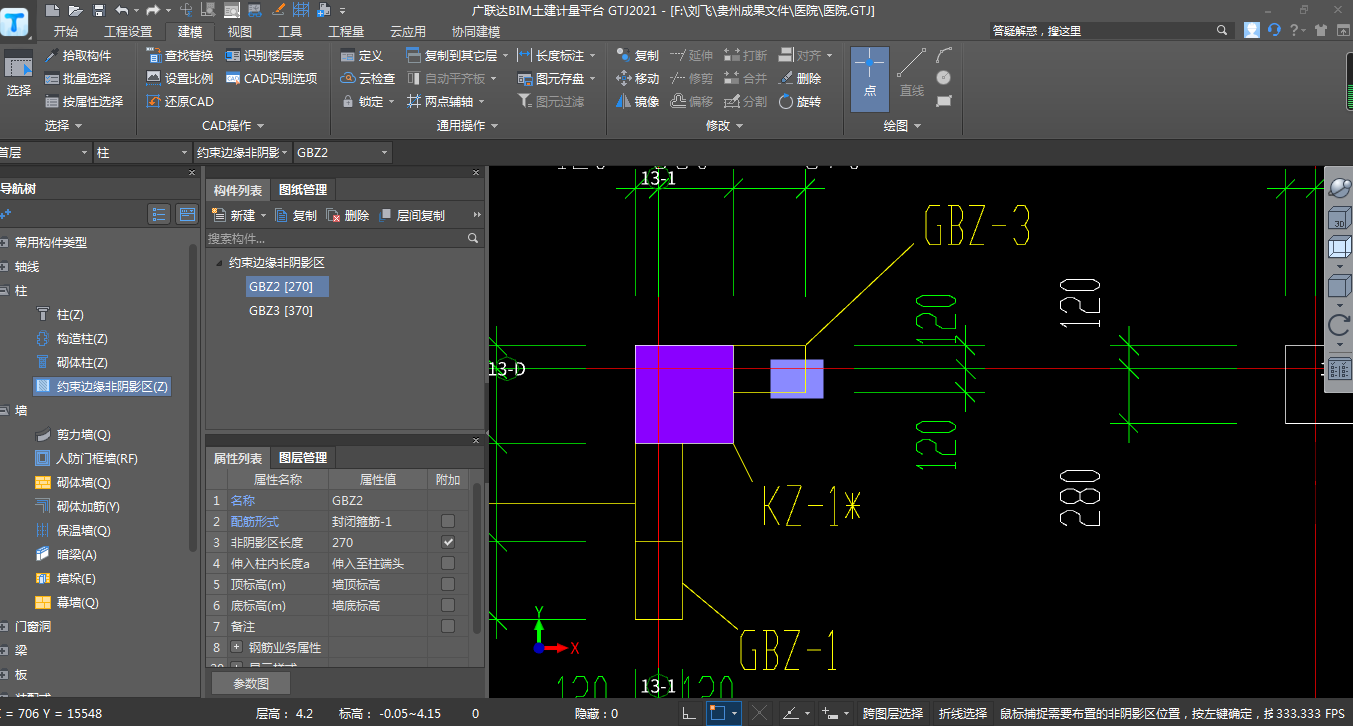Viewport: 1353px width, 726px height.
Task: Expand 门窗洞 in navigation tree
Action: click(6, 626)
